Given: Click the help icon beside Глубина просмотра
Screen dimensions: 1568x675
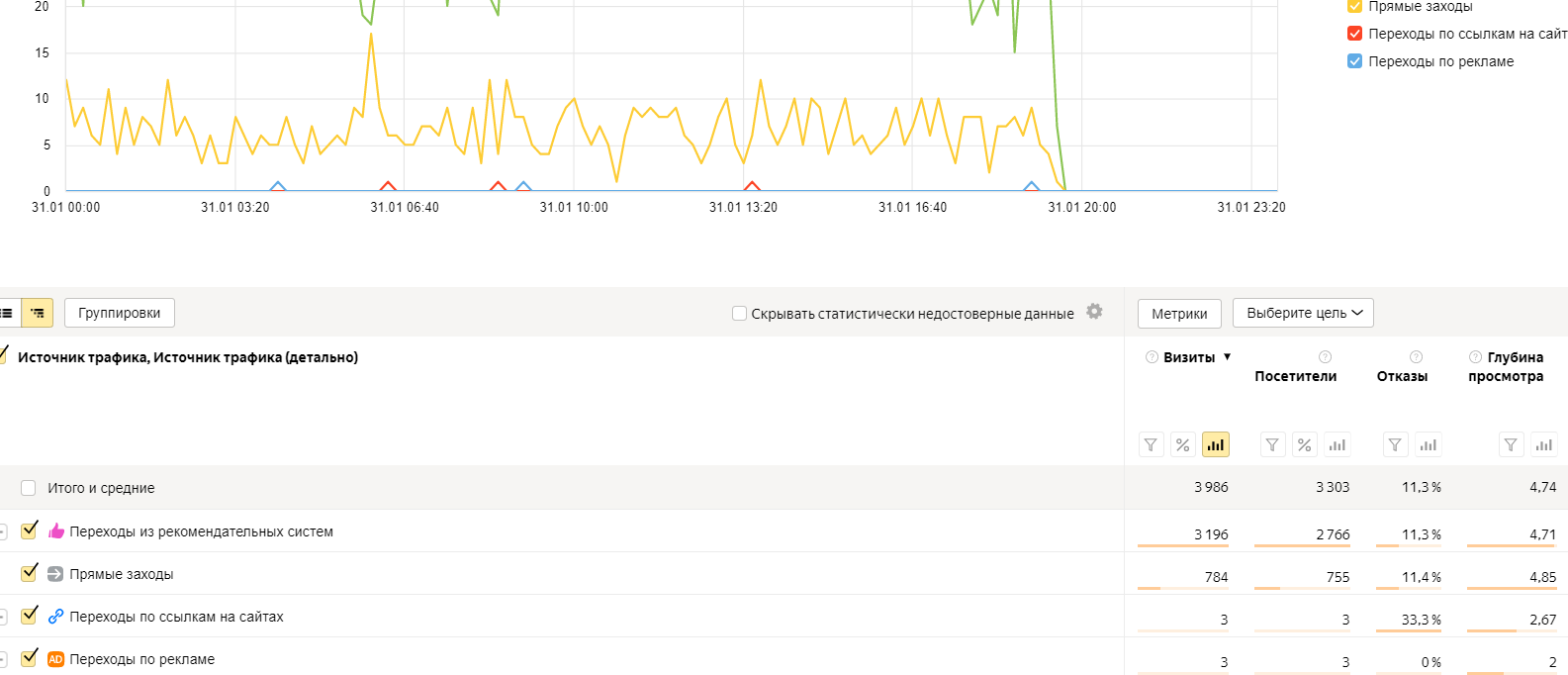Looking at the screenshot, I should [1475, 357].
